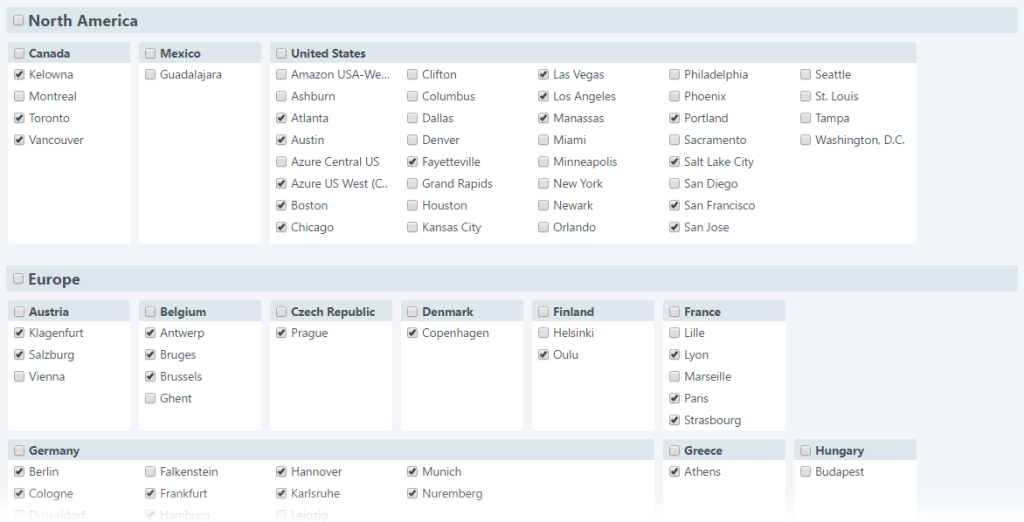Uncheck the Athens checkbox

click(x=675, y=472)
